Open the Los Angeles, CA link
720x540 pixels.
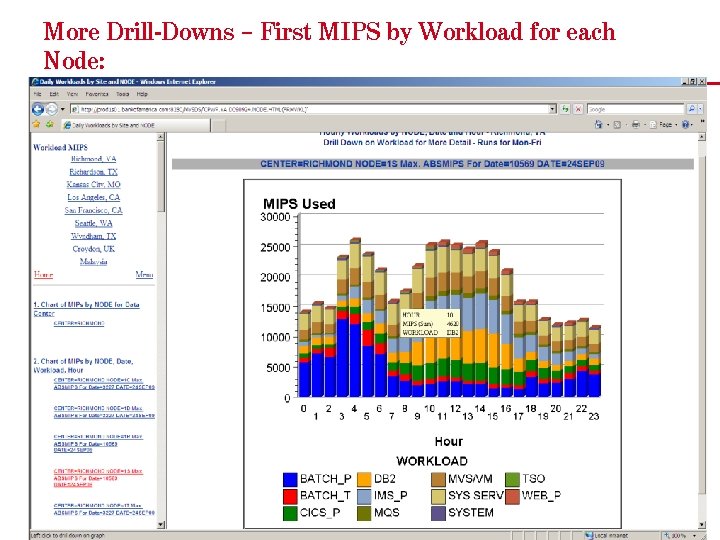pos(93,197)
